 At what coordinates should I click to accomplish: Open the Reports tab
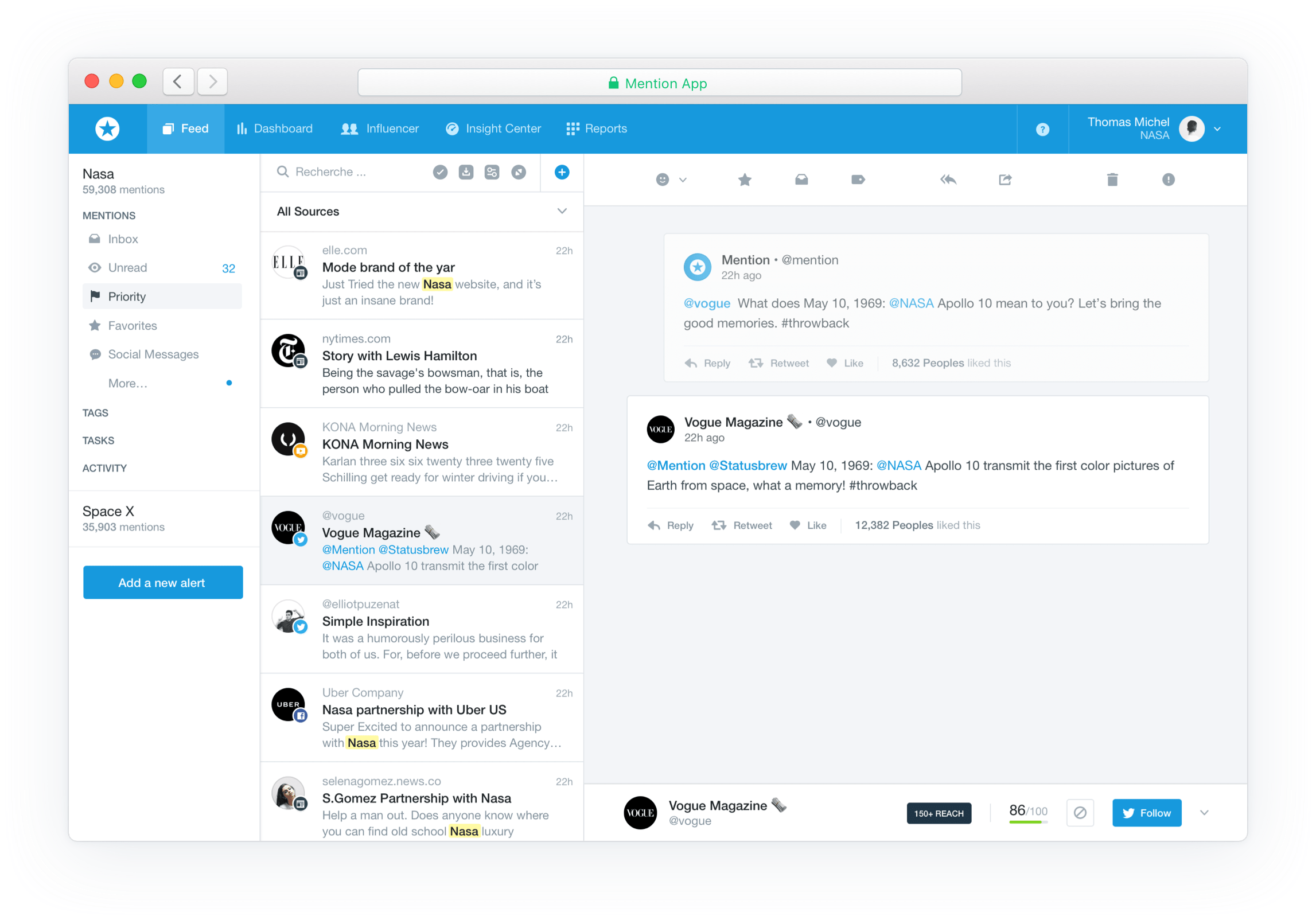[596, 128]
